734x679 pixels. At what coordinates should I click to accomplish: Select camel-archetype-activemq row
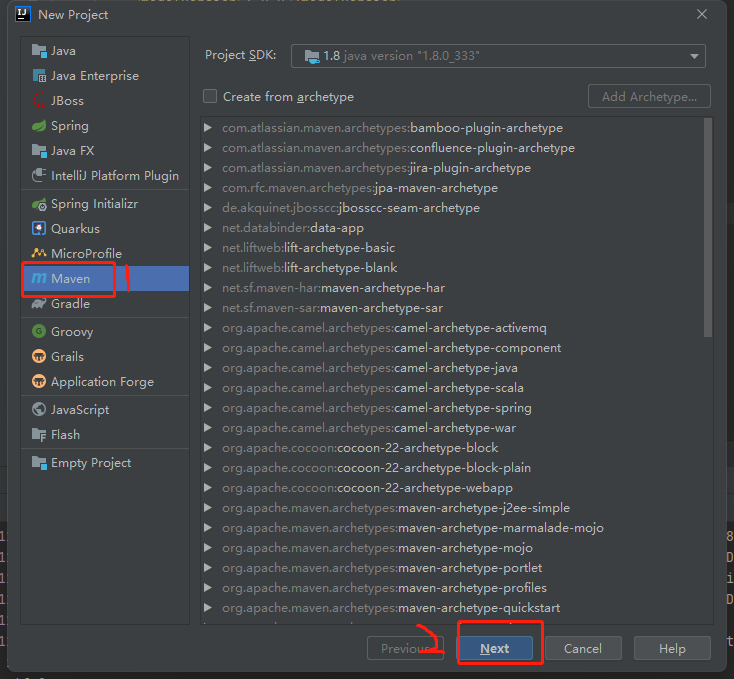[x=452, y=328]
